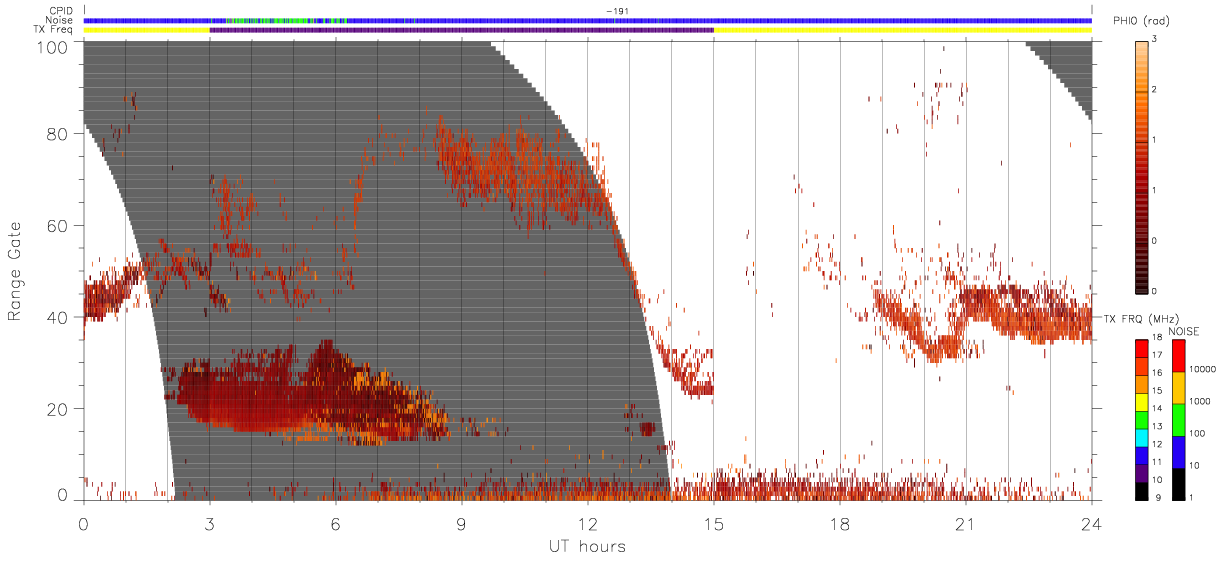Click the "24" tick on UT hours axis
The image size is (1228, 567).
click(x=1091, y=522)
